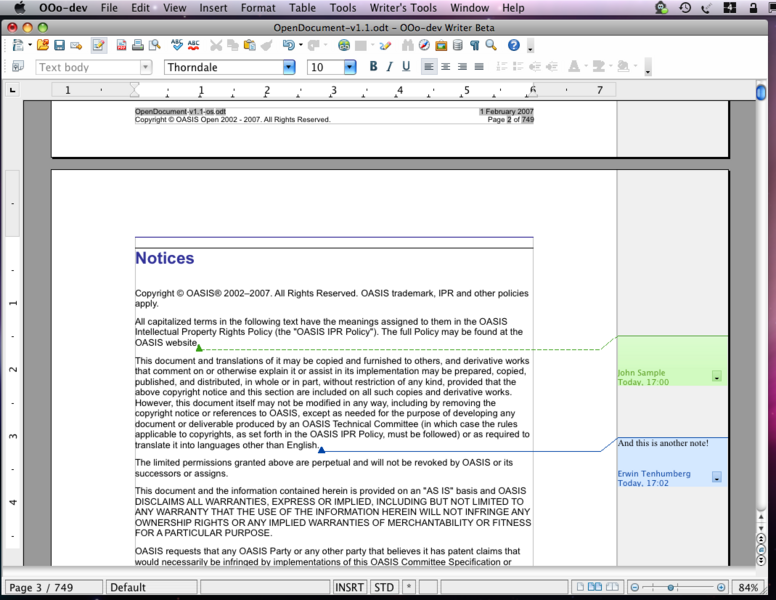The image size is (776, 600).
Task: Open the Thorndale font name dropdown
Action: pos(289,67)
